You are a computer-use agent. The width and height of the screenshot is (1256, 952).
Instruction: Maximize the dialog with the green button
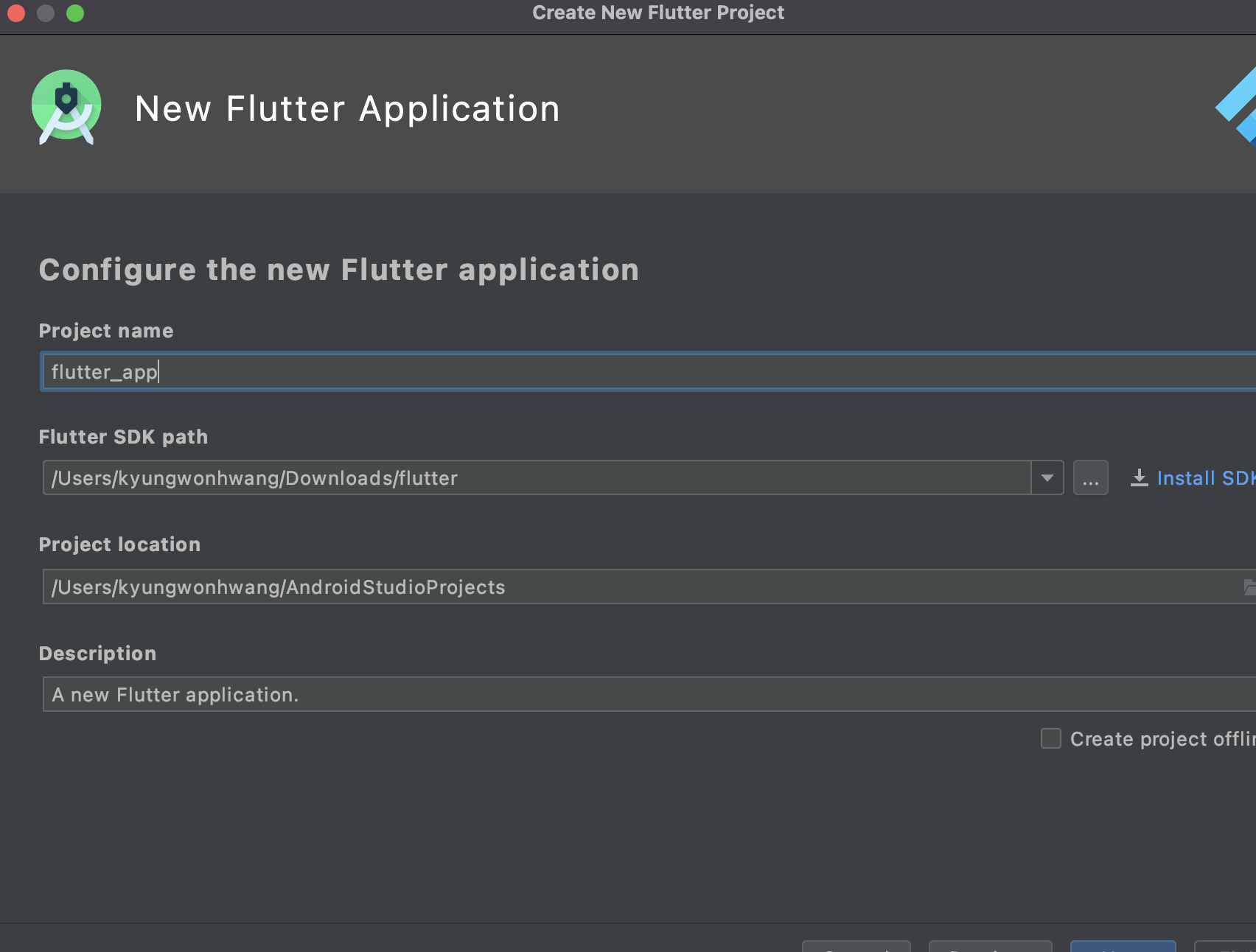(x=75, y=13)
